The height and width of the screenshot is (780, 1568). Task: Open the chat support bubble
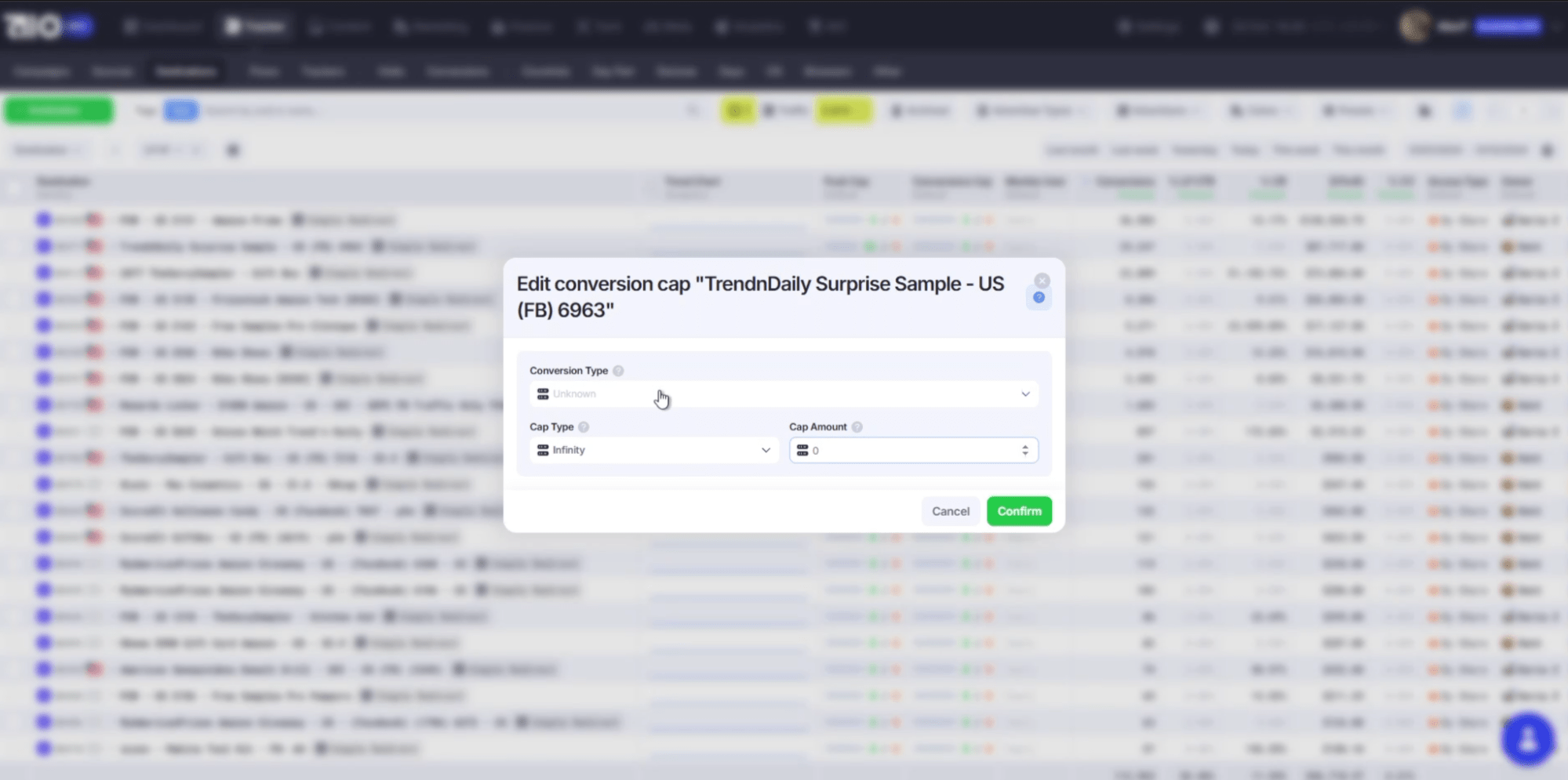point(1527,739)
